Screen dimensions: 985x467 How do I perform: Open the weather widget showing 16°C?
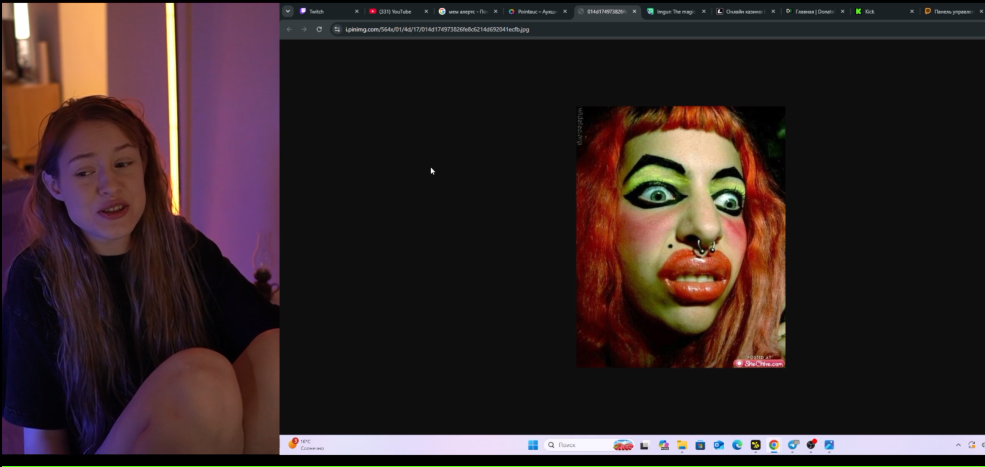point(307,444)
